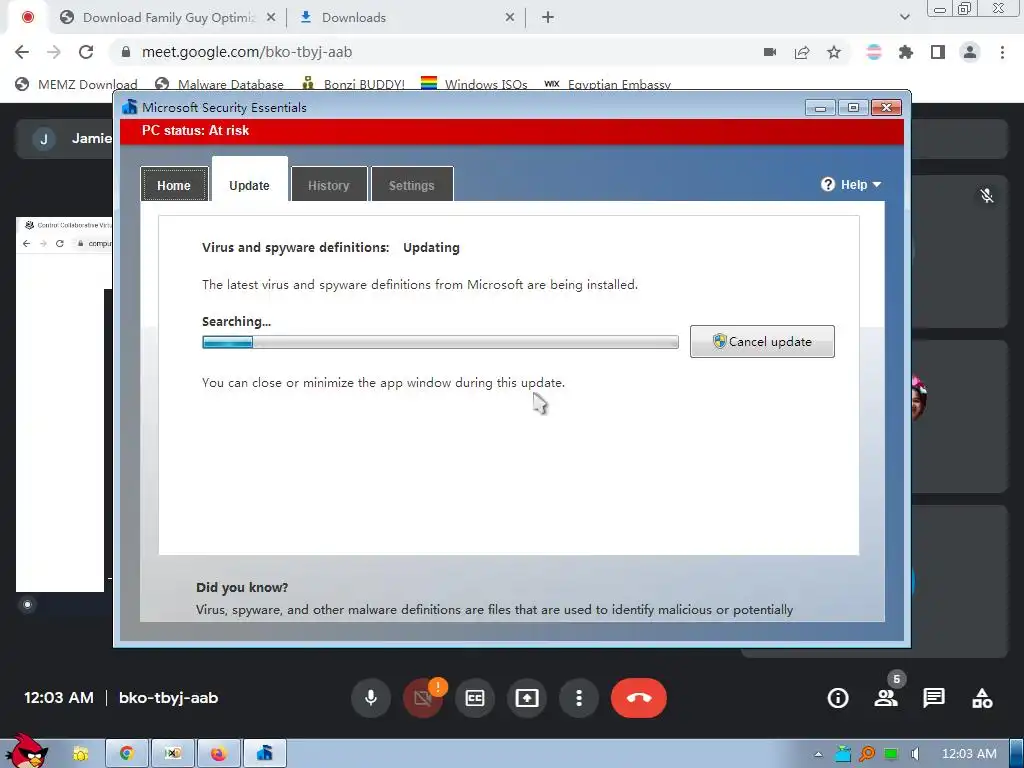Show the participants people panel

click(886, 698)
